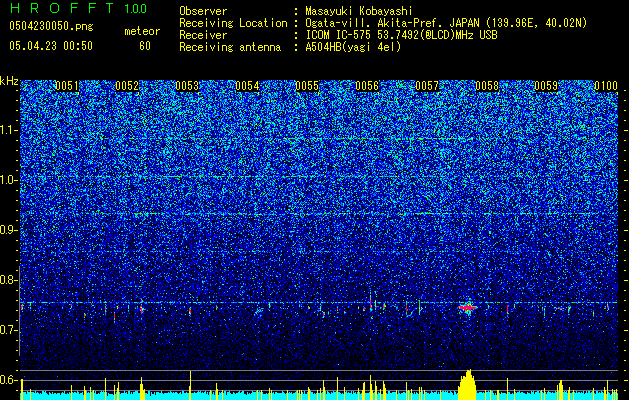Viewport: 629px width, 400px height.
Task: Click the 1.1 frequency axis label
Action: [8, 130]
